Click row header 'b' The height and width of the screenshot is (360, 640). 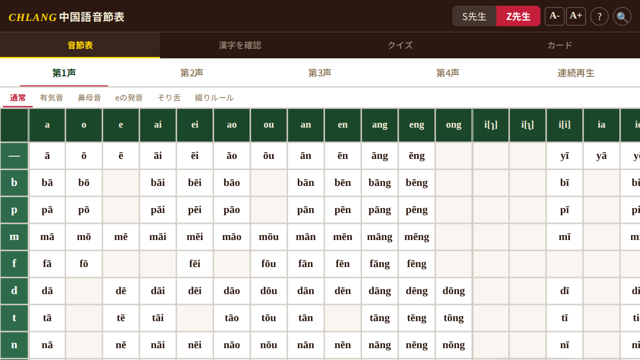pos(14,182)
